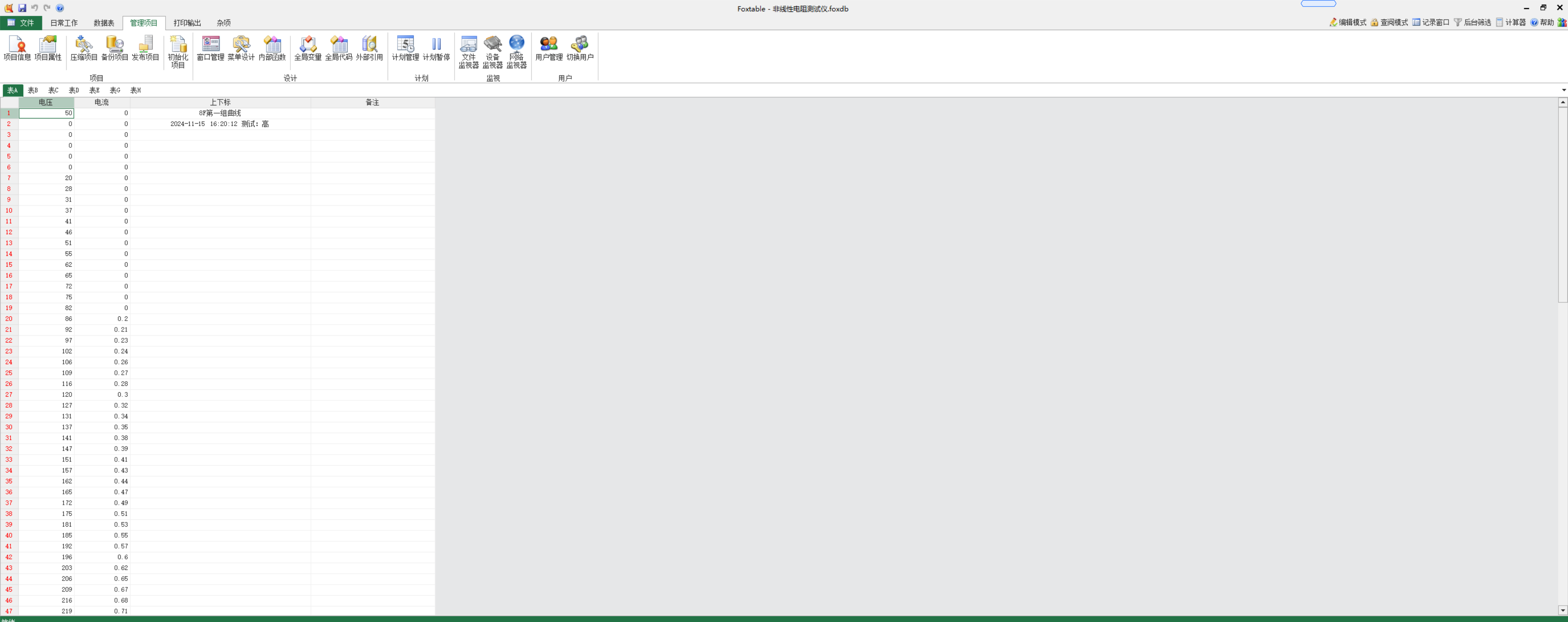The height and width of the screenshot is (622, 1568).
Task: Open the 计算器 calculator button
Action: click(x=1511, y=22)
